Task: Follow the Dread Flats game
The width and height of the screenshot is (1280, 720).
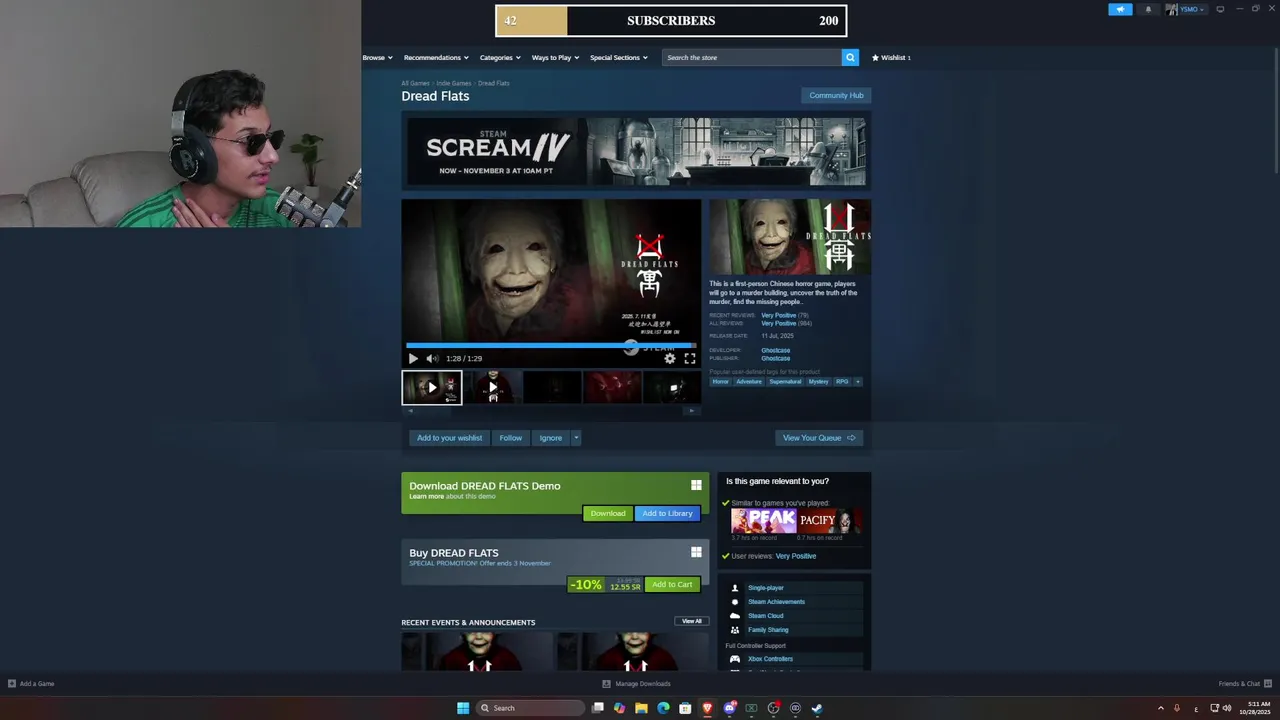Action: [511, 438]
